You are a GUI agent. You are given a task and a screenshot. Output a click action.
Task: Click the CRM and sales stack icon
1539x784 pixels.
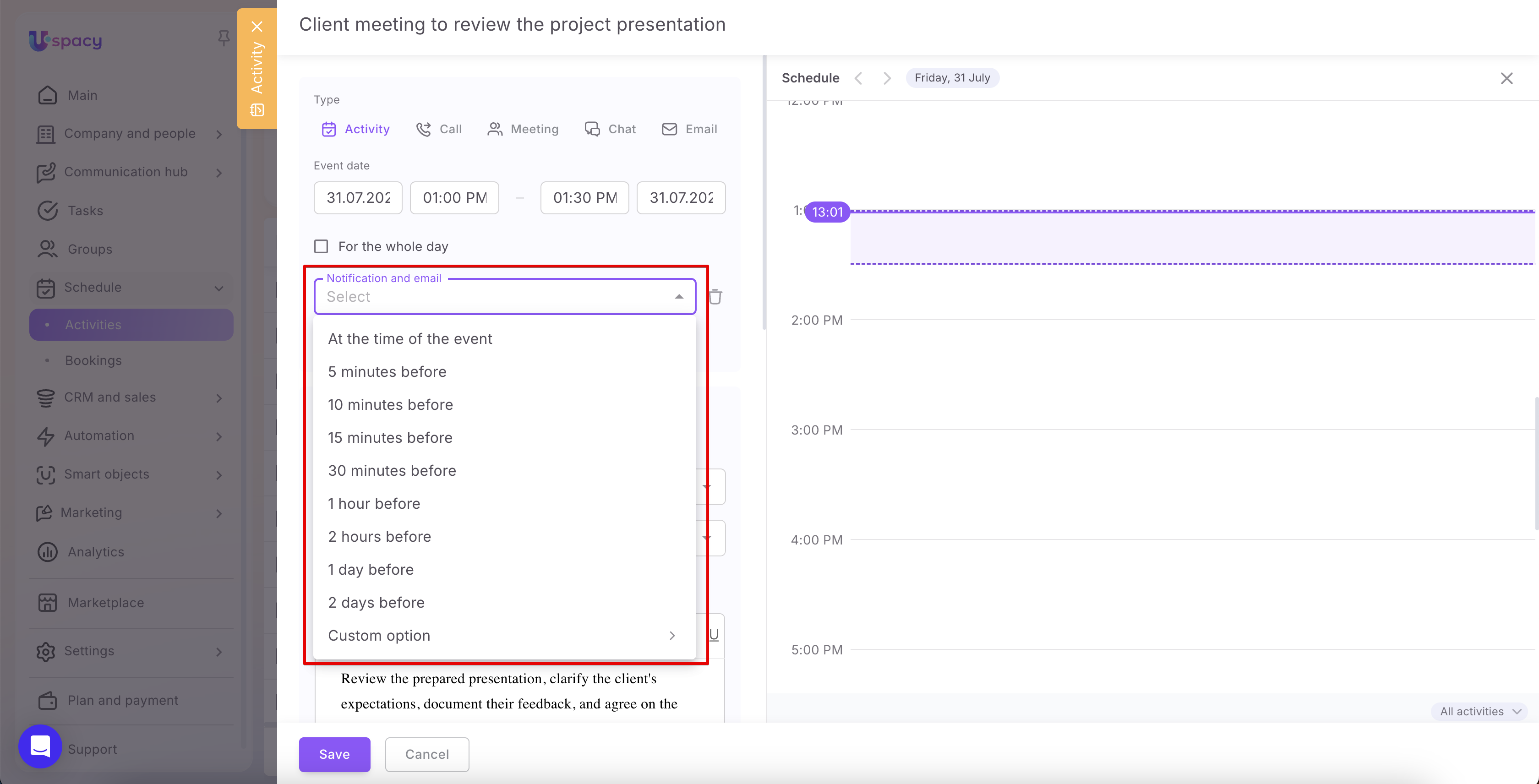click(45, 397)
